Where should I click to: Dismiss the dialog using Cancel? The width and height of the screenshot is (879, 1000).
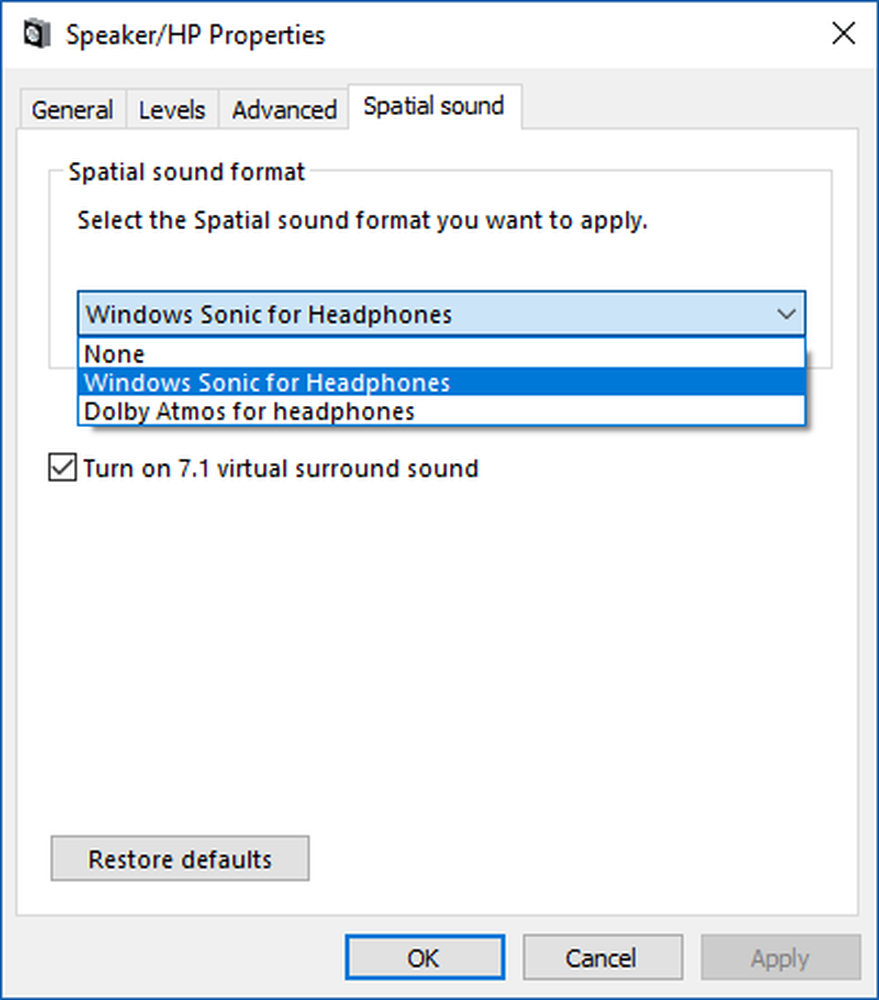602,958
